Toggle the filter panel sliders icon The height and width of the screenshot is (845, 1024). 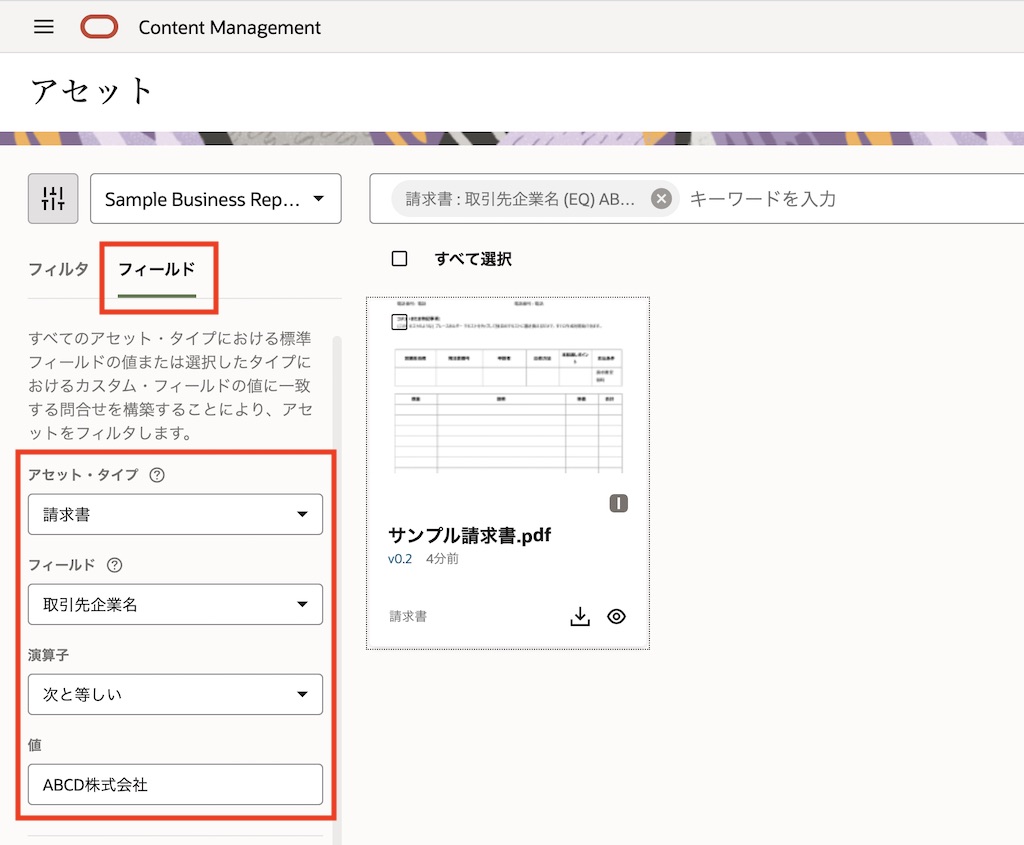coord(53,198)
